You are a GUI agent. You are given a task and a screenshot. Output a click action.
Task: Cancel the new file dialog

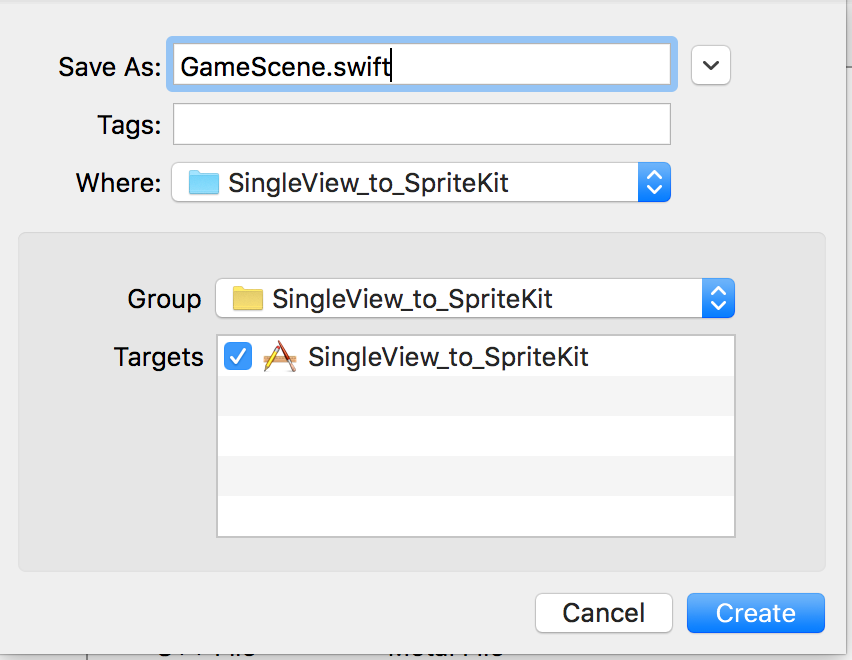tap(604, 613)
